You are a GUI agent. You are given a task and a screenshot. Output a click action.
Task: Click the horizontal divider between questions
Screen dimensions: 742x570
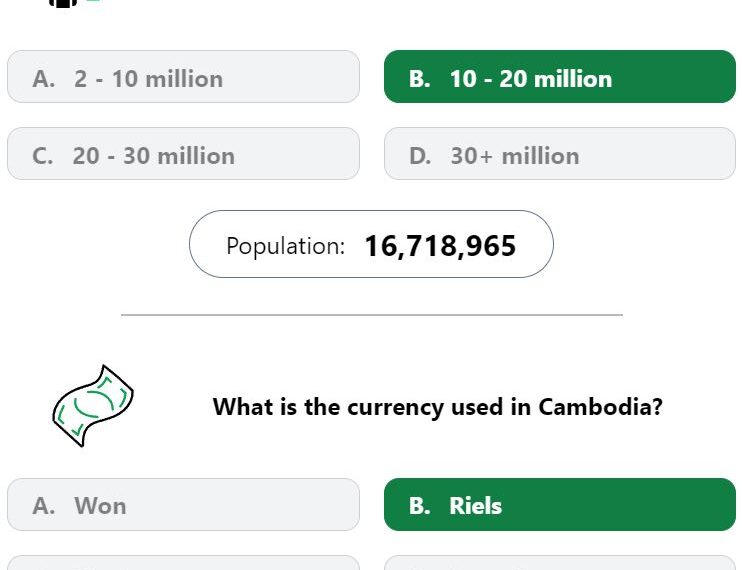[372, 315]
